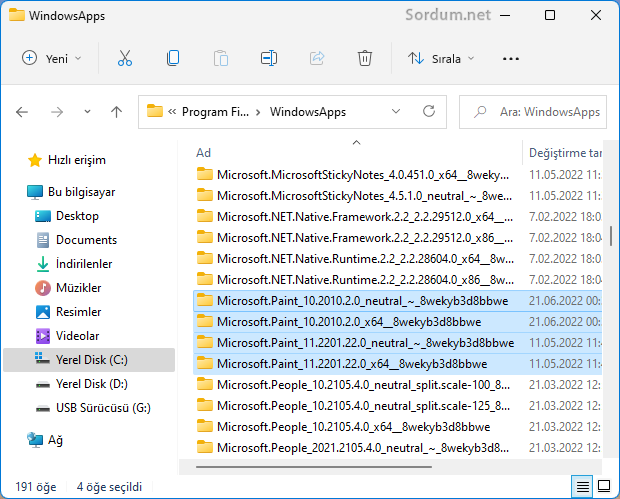620x499 pixels.
Task: Click the Cut scissors icon
Action: coord(125,59)
